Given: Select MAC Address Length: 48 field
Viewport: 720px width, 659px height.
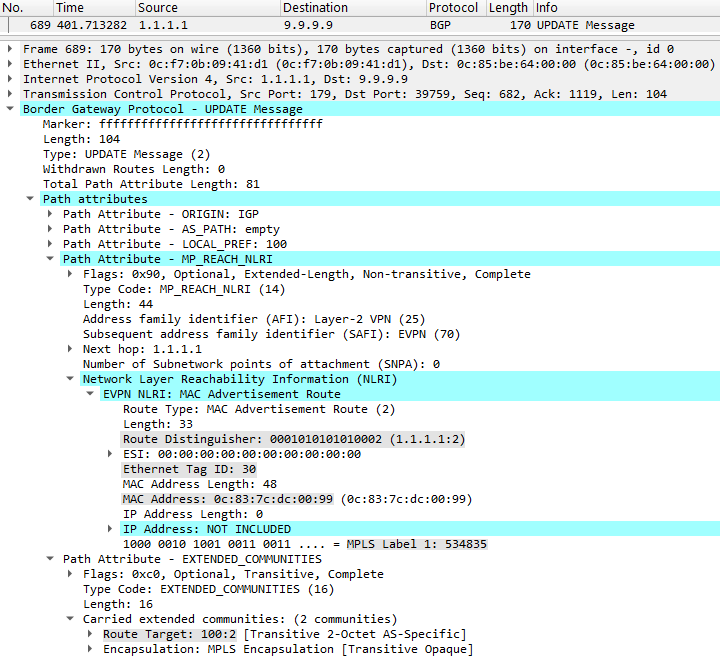Looking at the screenshot, I should click(200, 484).
